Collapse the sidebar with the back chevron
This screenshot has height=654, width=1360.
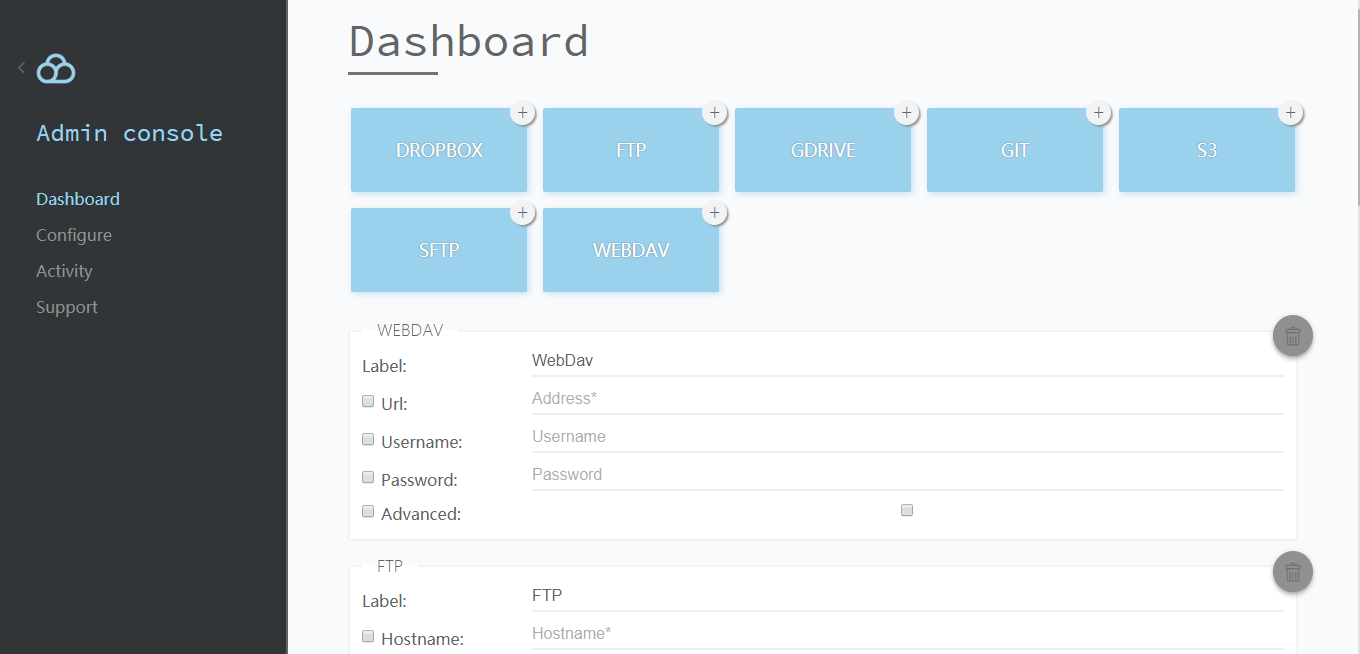pos(21,68)
